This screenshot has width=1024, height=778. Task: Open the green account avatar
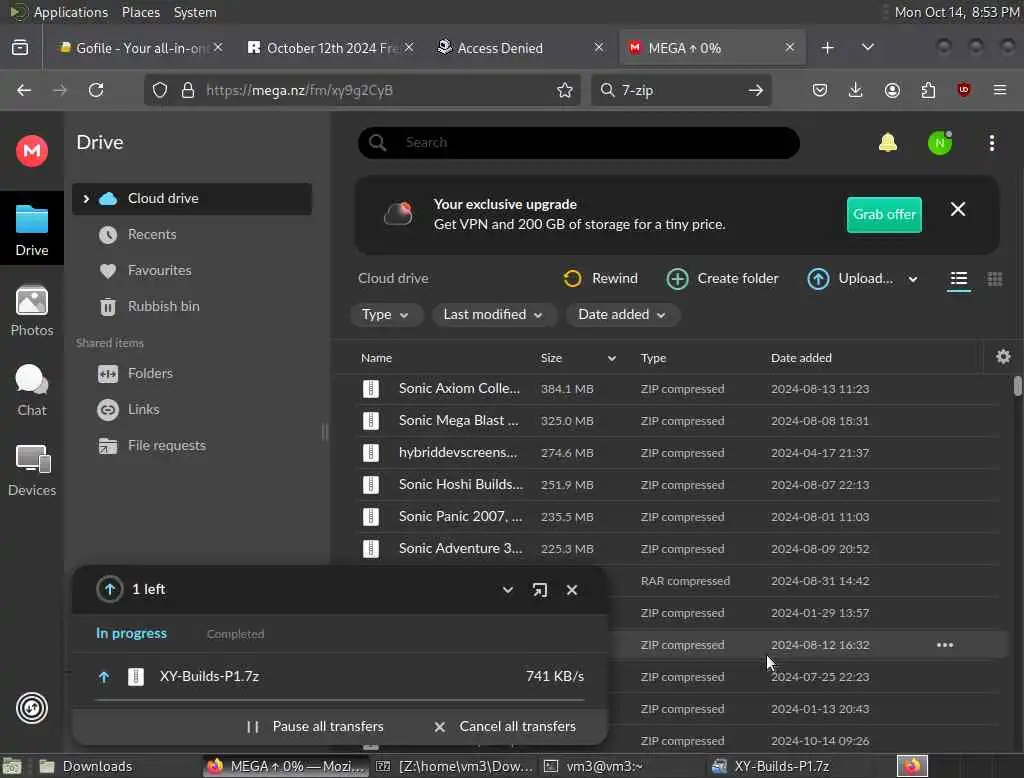[939, 143]
